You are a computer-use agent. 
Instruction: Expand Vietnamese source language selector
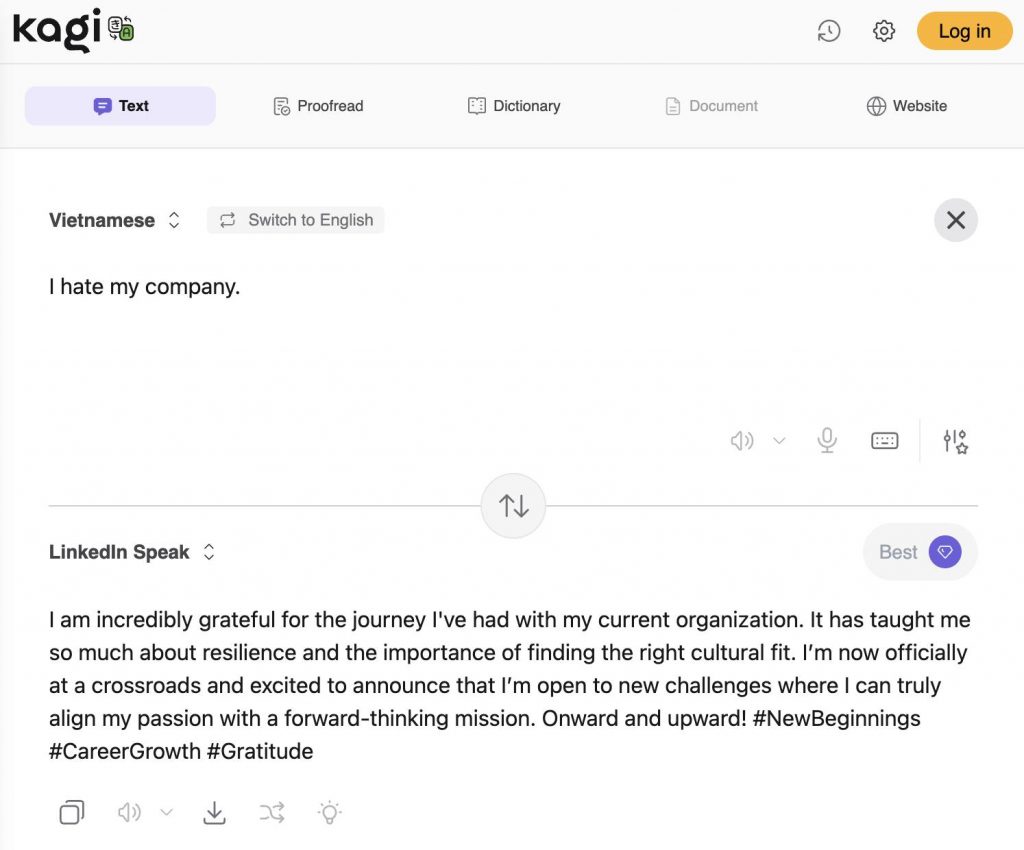click(x=115, y=220)
